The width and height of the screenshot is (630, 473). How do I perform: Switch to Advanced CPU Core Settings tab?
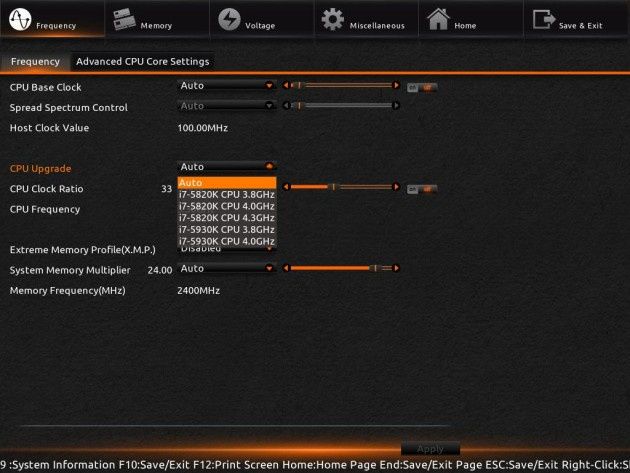tap(143, 61)
